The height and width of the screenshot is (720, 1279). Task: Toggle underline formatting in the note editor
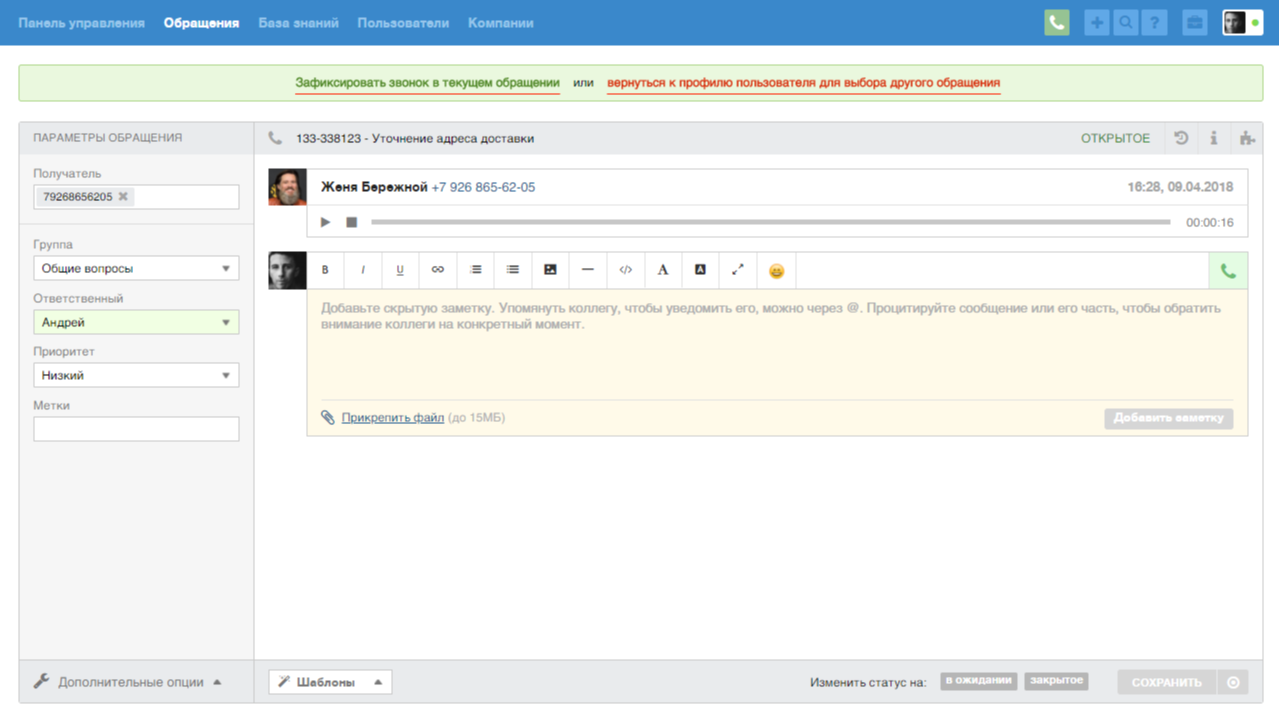point(399,269)
